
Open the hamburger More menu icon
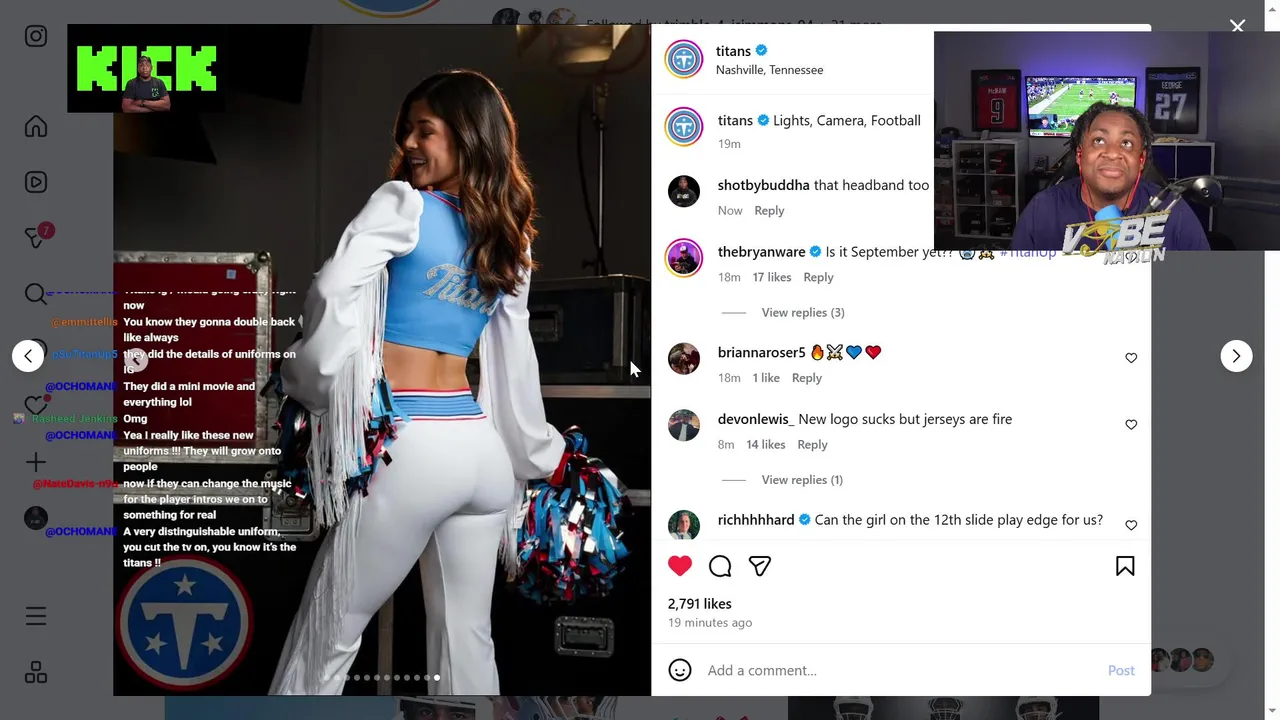point(36,616)
